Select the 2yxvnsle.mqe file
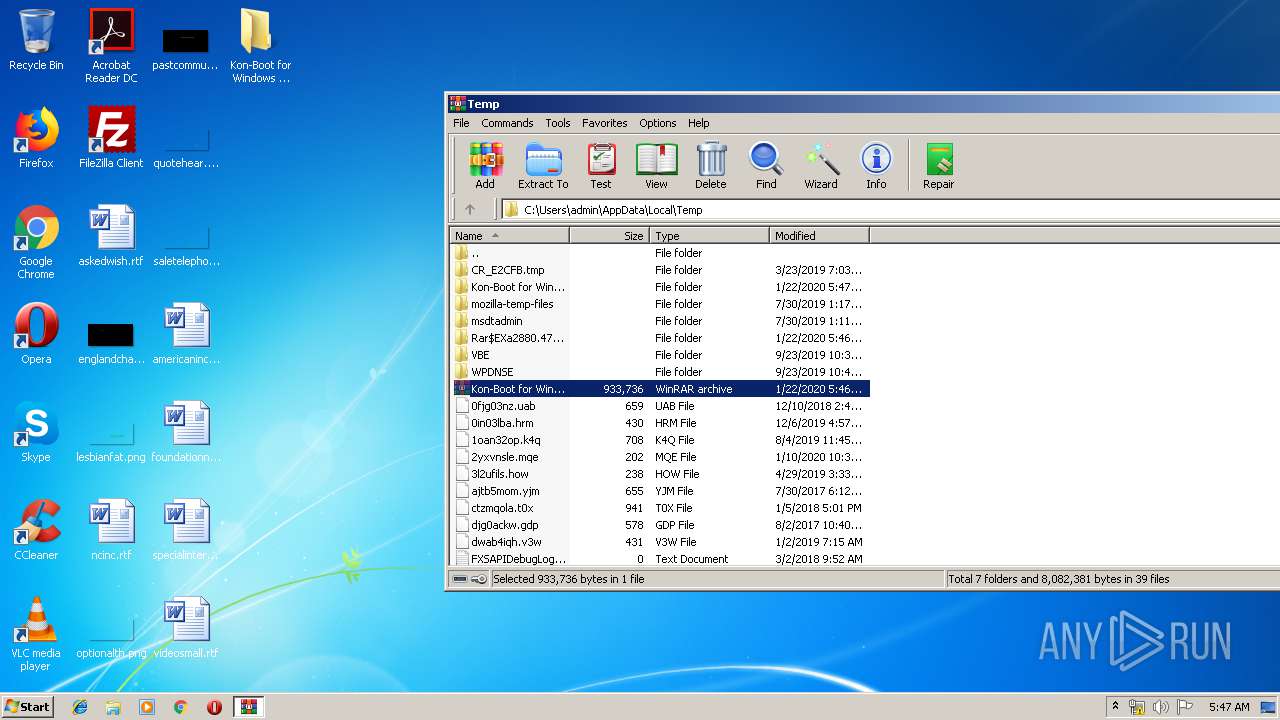Viewport: 1280px width, 720px height. [660, 457]
